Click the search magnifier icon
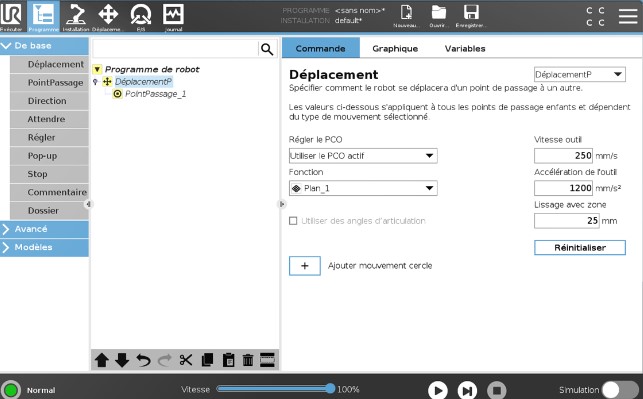643x399 pixels. tap(267, 49)
